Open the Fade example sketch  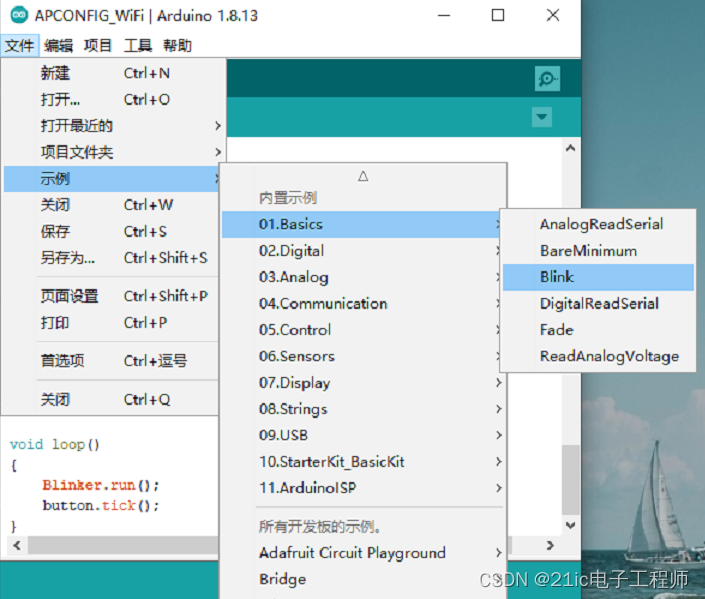[x=598, y=330]
